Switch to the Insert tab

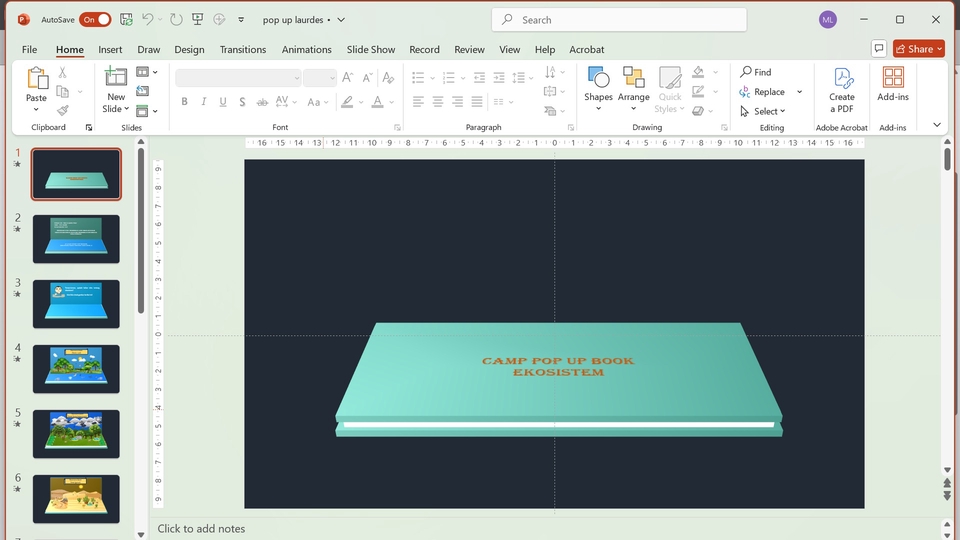click(110, 50)
